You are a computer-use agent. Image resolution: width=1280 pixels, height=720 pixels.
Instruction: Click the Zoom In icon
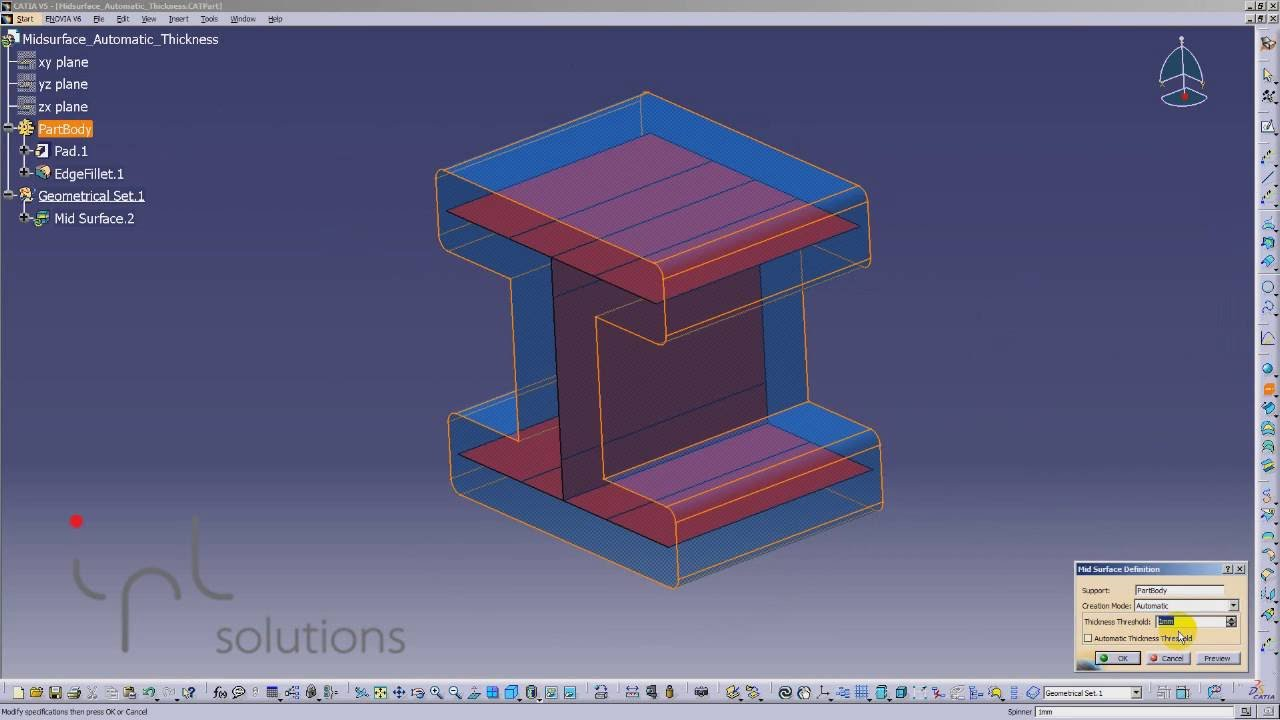click(x=436, y=692)
